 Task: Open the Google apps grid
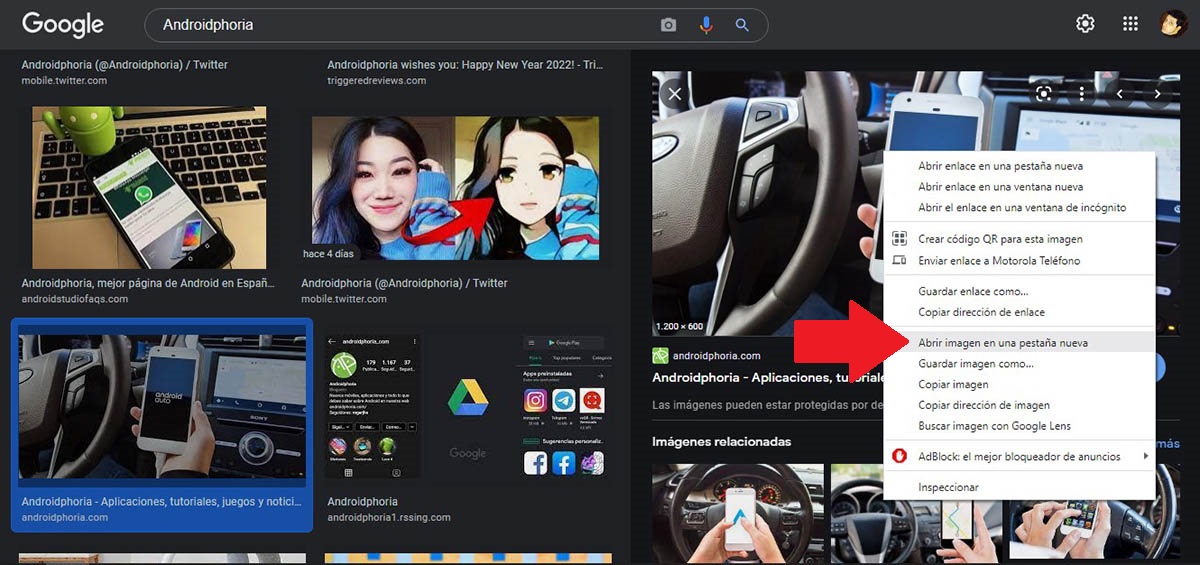(1130, 24)
